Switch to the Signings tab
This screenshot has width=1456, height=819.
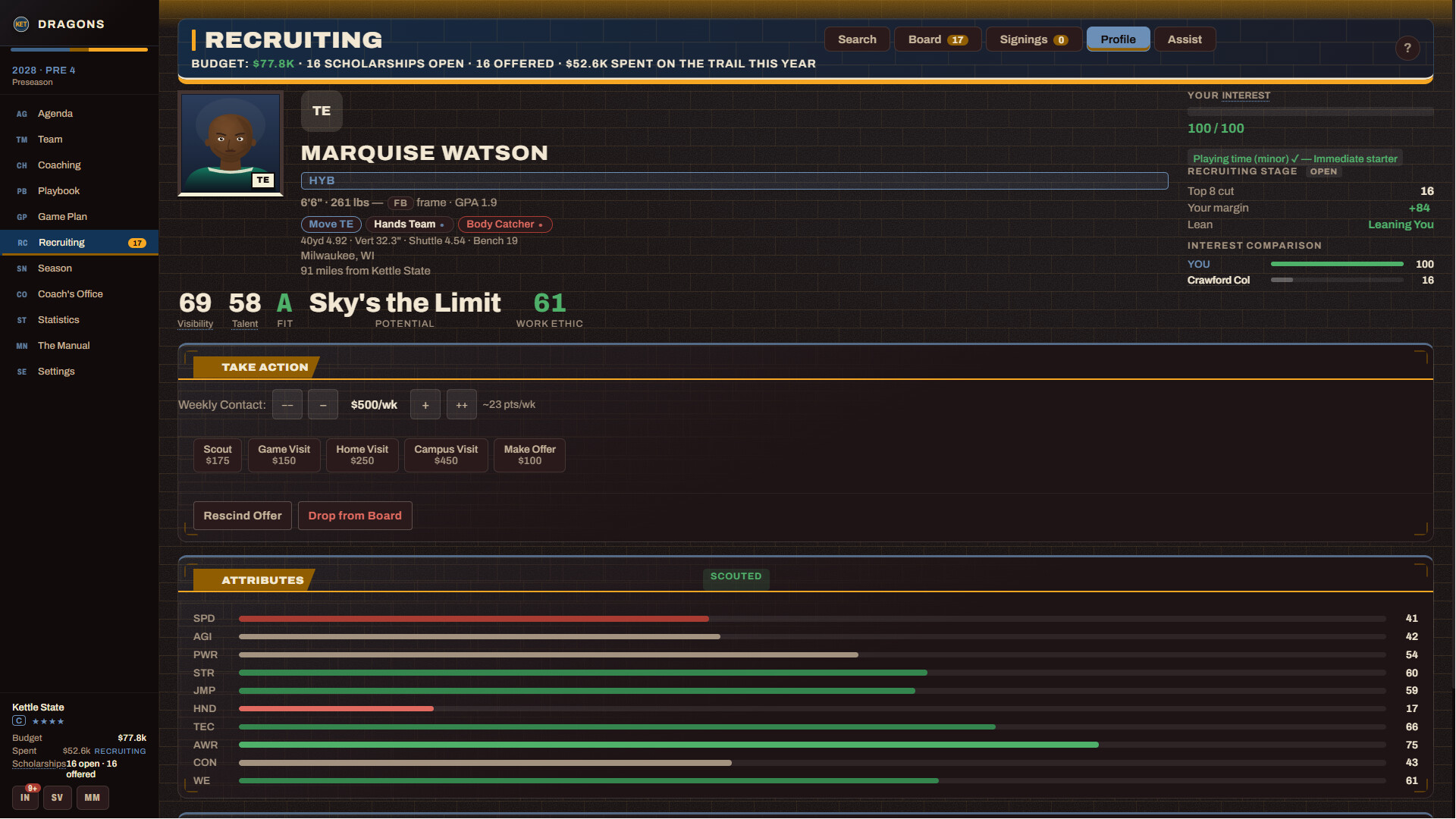[x=1034, y=39]
